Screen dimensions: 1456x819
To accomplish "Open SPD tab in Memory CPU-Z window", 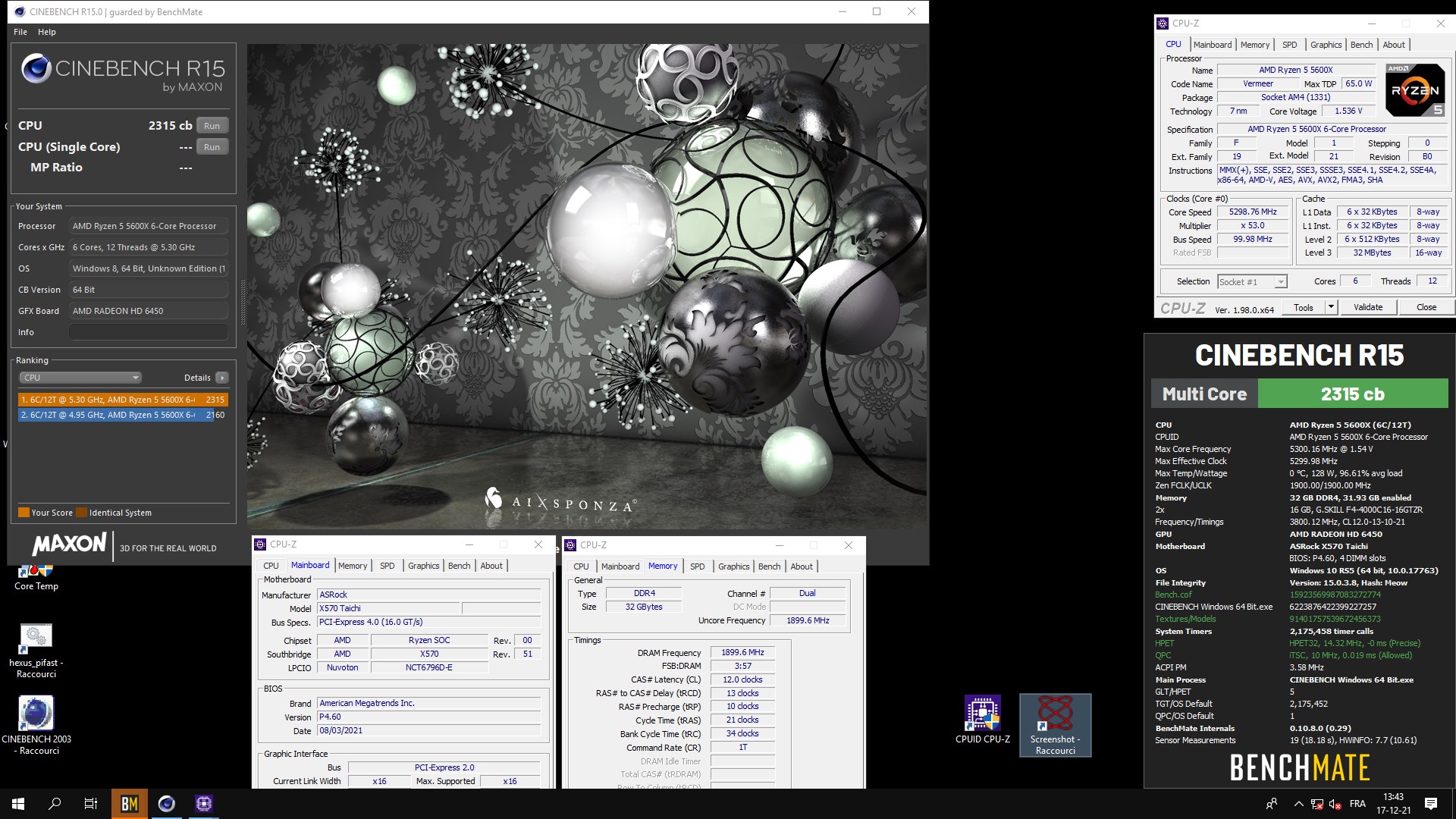I will tap(698, 566).
